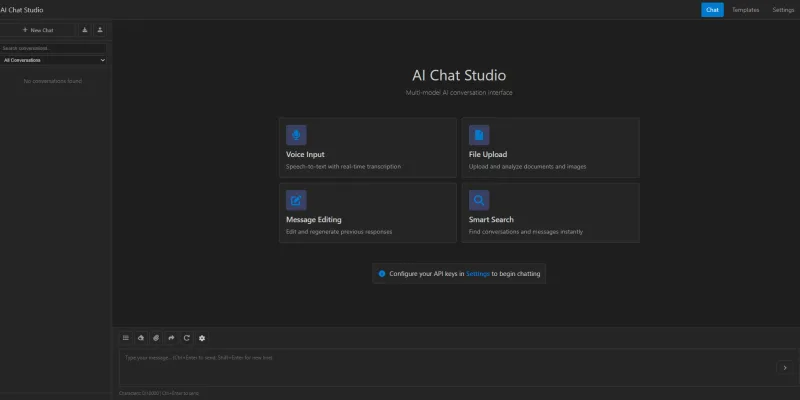800x400 pixels.
Task: Click the send arrow button
Action: (x=785, y=367)
